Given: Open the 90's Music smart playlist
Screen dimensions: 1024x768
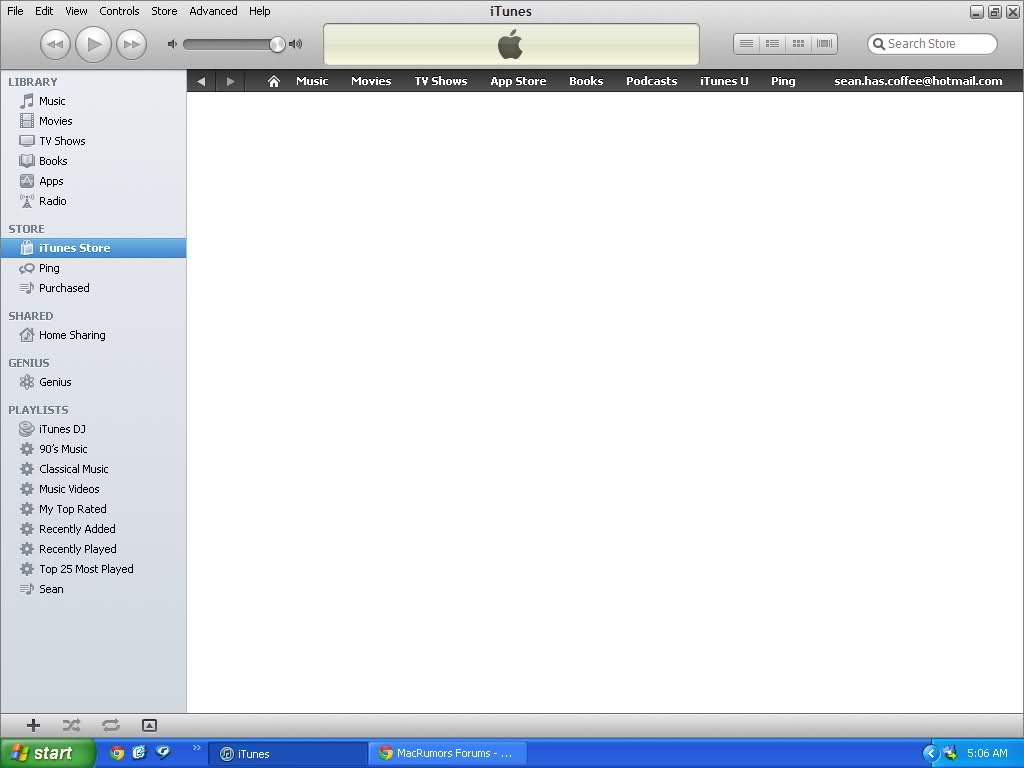Looking at the screenshot, I should [x=93, y=449].
